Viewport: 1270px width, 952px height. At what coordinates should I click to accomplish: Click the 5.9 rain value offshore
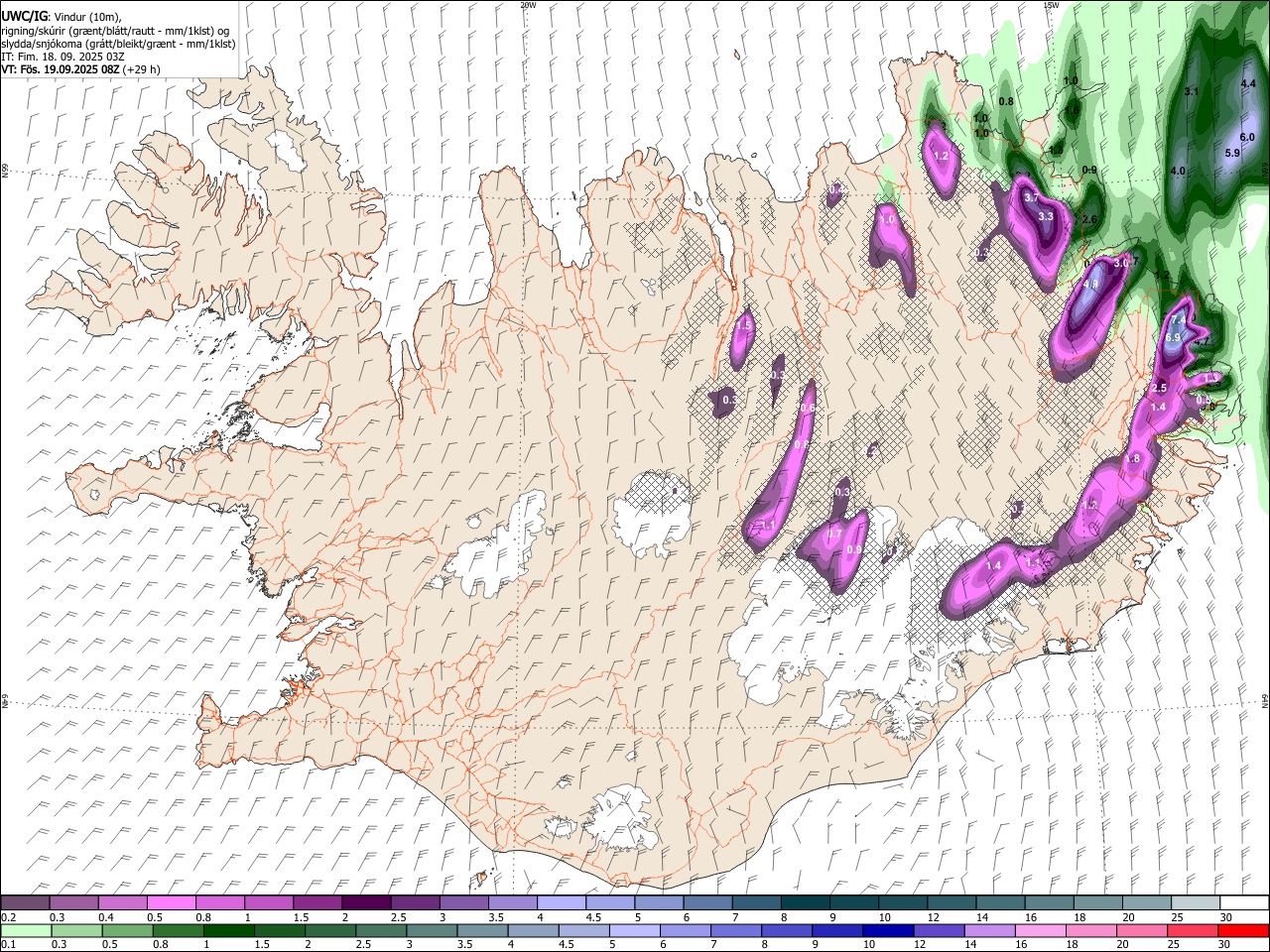click(1233, 153)
